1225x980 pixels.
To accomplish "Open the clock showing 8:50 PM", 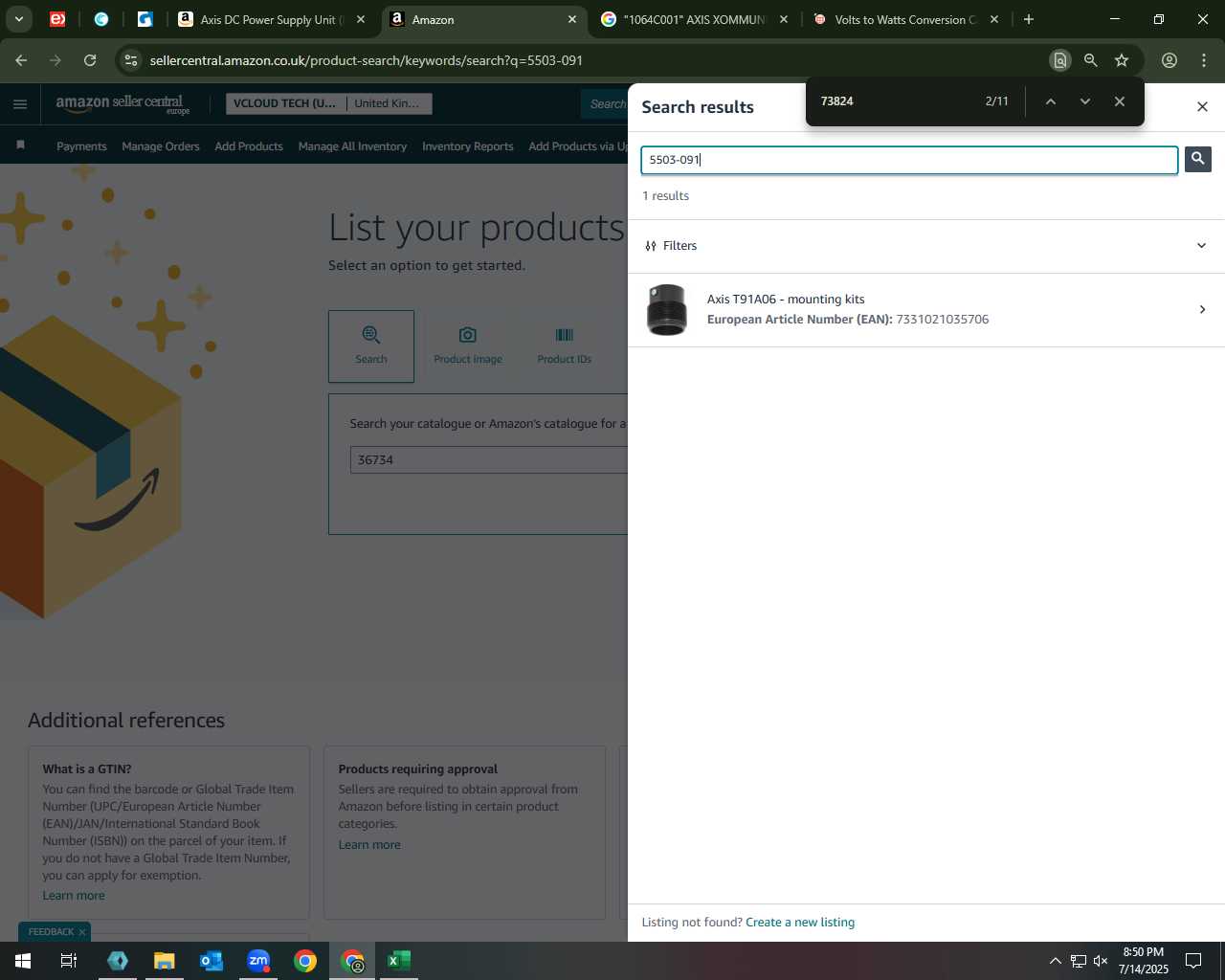I will point(1144,961).
